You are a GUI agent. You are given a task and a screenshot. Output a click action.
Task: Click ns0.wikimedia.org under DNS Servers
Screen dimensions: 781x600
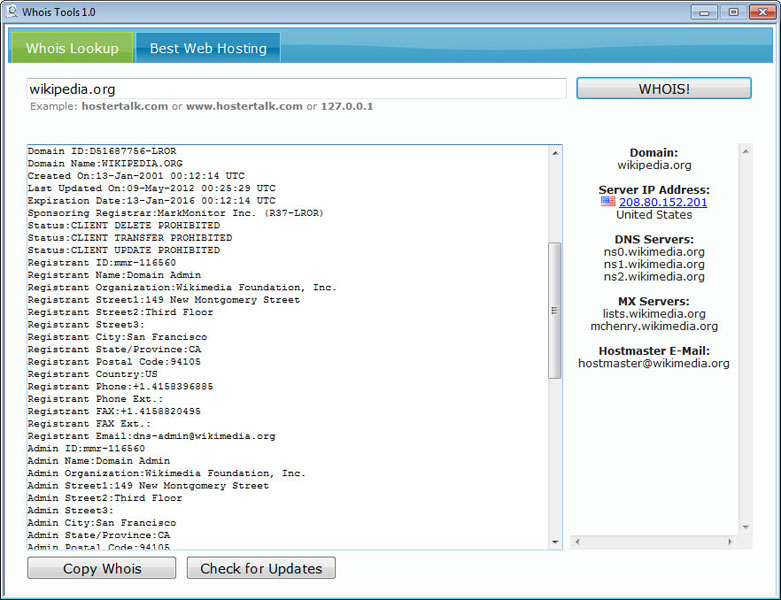point(654,252)
